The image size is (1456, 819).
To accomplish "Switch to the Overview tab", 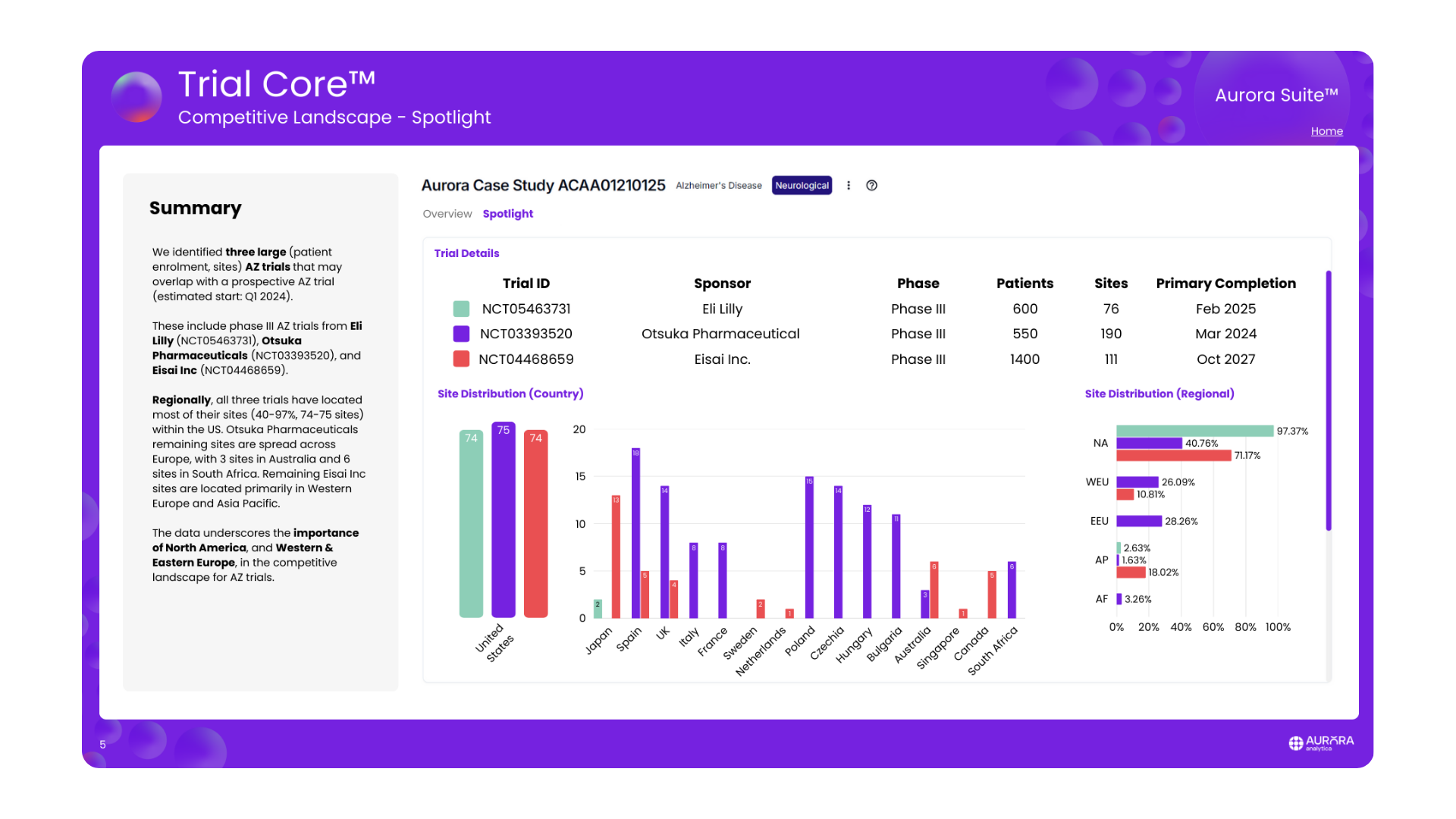I will coord(447,214).
